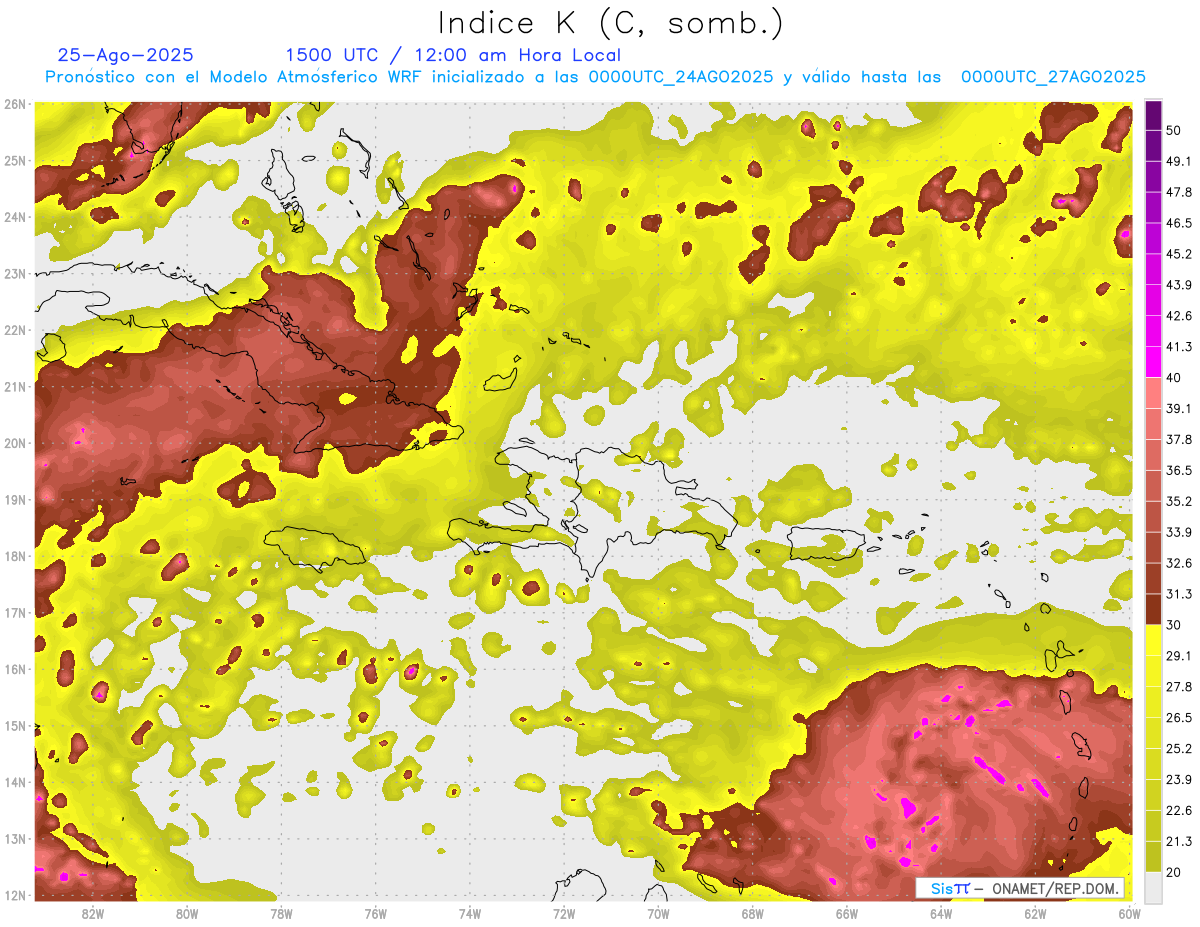Click the colorbar value '40'
Image resolution: width=1200 pixels, height=927 pixels.
(x=1174, y=377)
